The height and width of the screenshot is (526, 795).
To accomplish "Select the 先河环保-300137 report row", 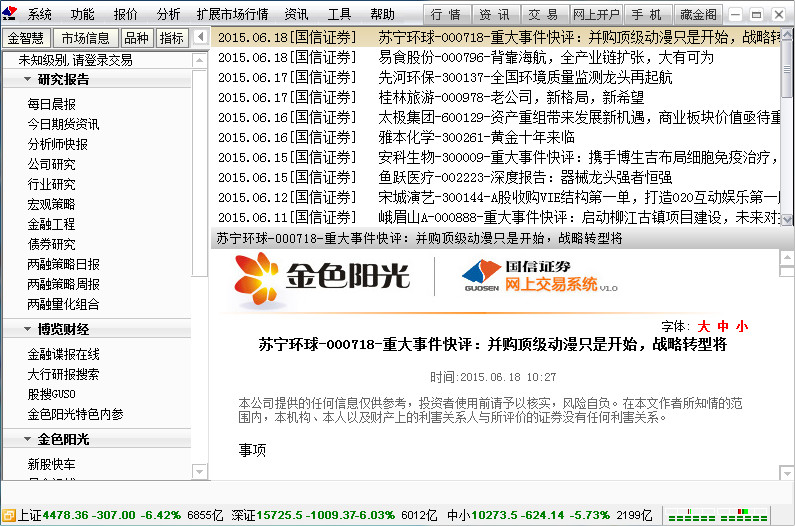I will [x=496, y=77].
